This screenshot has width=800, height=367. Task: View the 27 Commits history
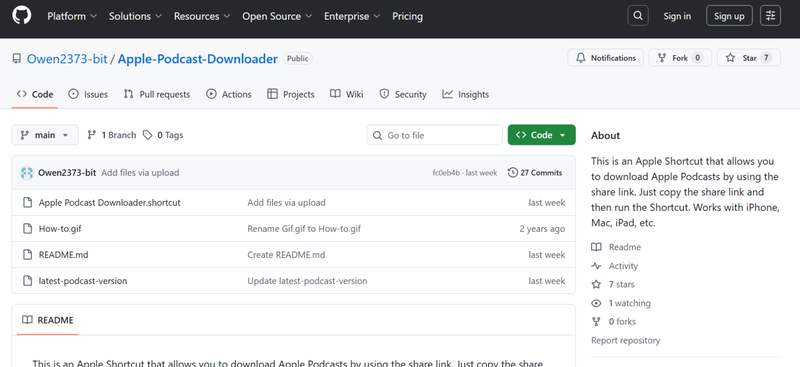click(x=535, y=173)
